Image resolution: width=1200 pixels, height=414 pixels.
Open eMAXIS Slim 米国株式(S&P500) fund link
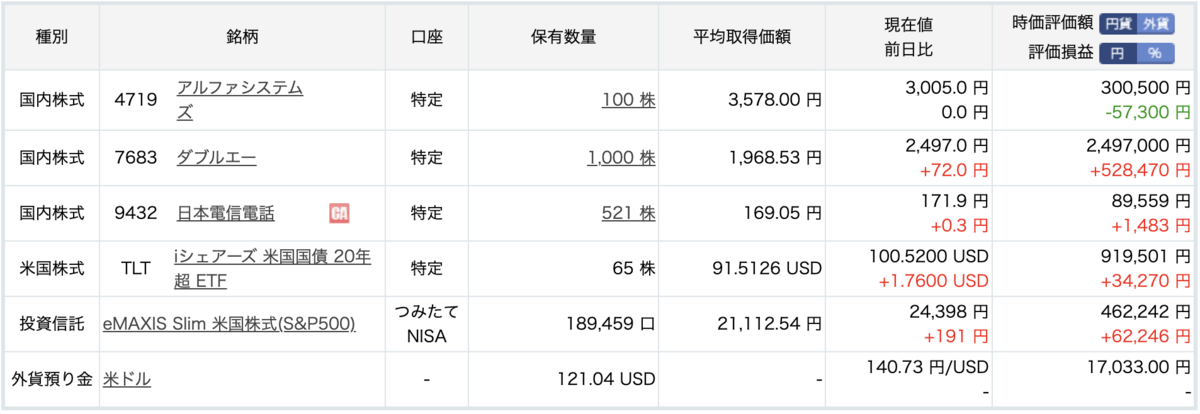(229, 324)
